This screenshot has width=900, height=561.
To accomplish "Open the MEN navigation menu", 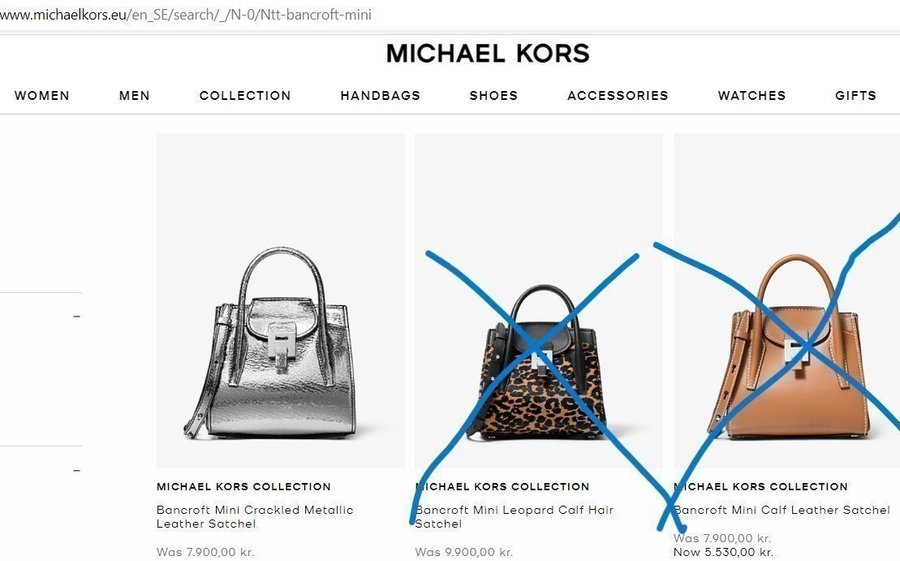I will coord(134,95).
